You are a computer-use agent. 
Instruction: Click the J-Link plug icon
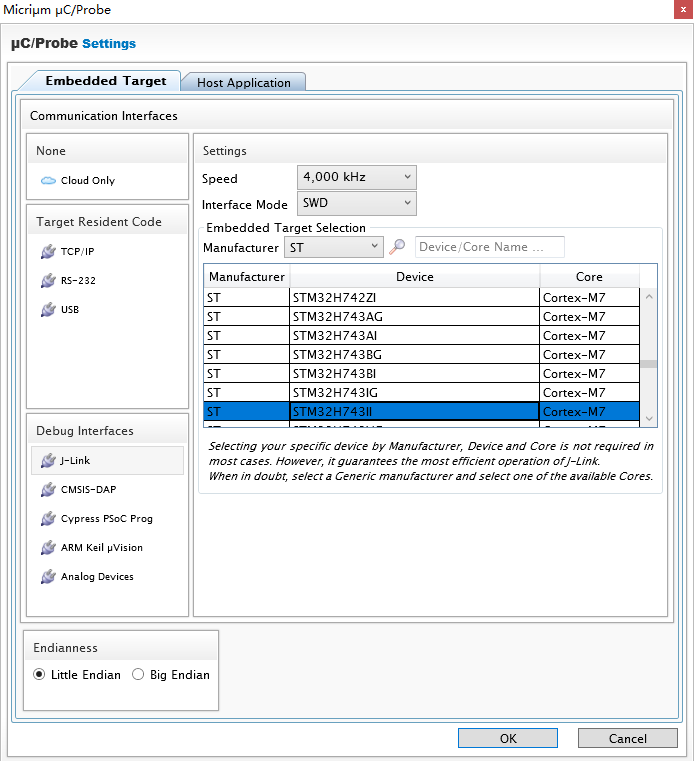(48, 461)
